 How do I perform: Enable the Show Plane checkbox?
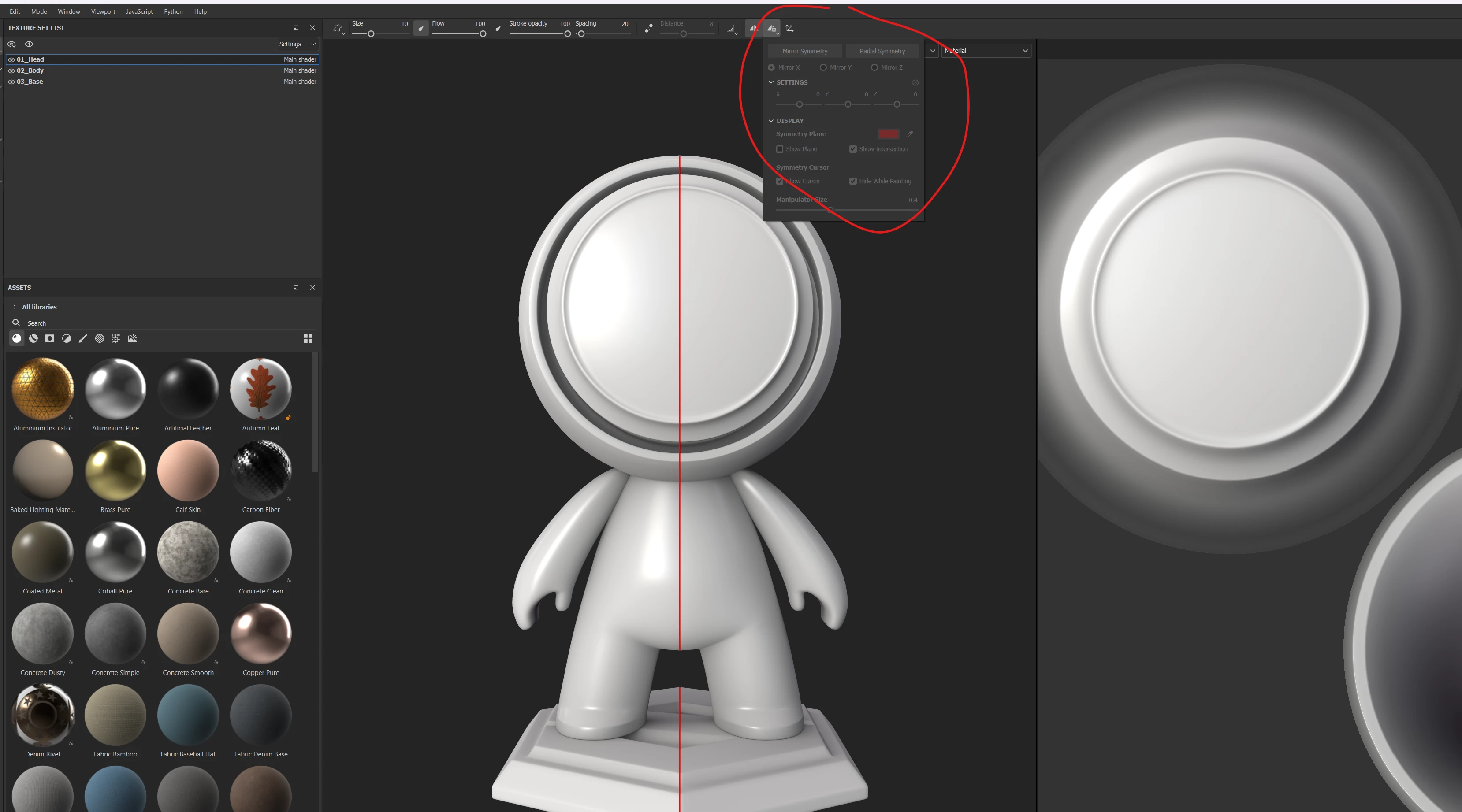point(780,149)
